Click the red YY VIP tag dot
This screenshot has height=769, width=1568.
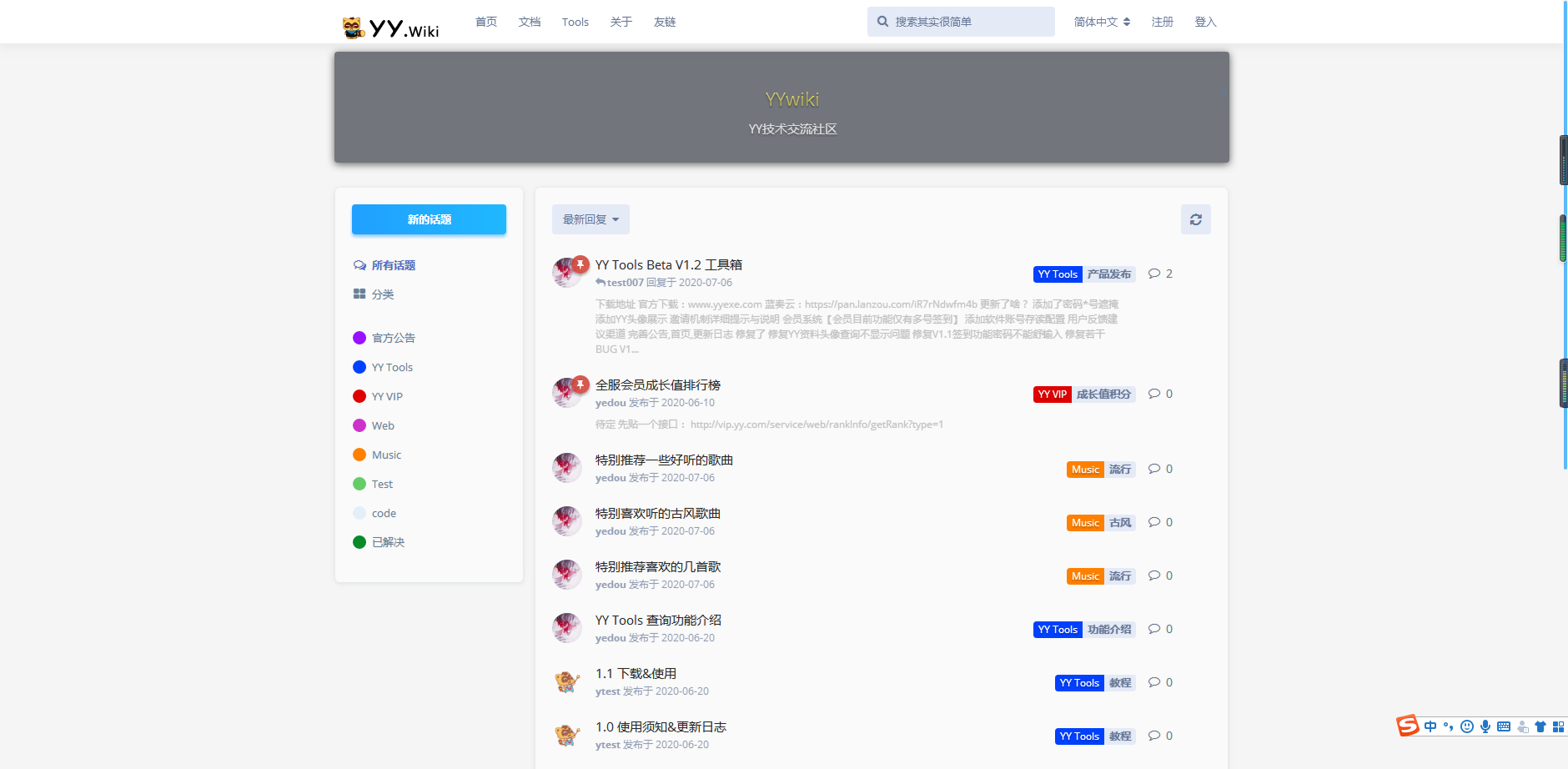(359, 396)
